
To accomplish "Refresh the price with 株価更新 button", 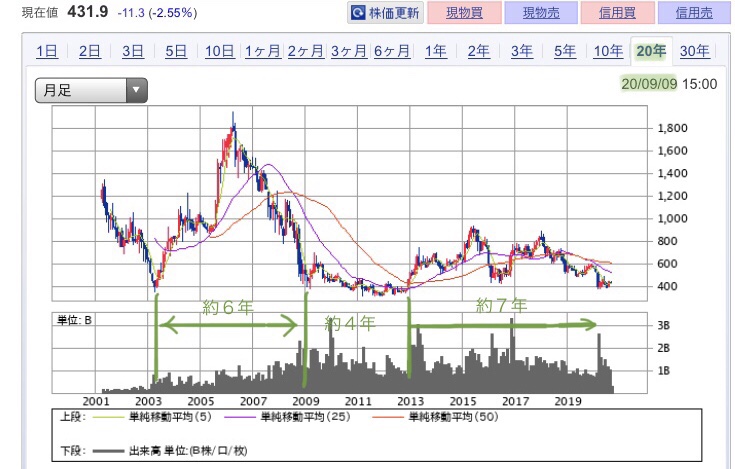I will (x=385, y=13).
